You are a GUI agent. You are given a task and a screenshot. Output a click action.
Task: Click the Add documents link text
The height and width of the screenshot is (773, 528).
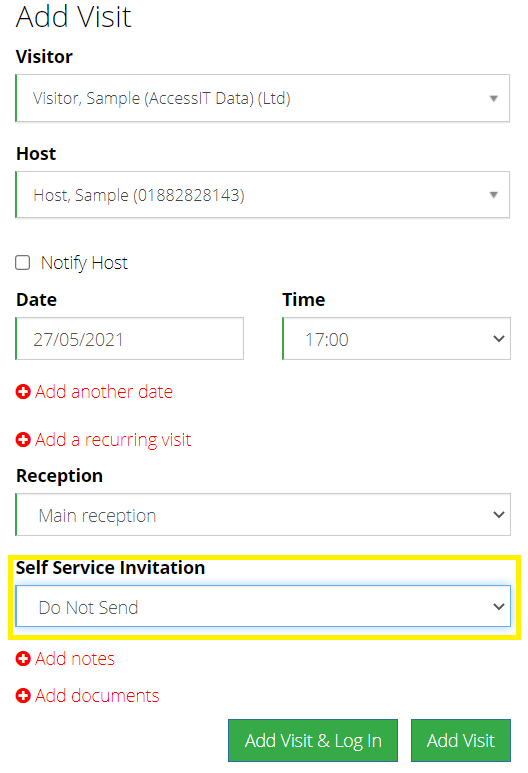pyautogui.click(x=97, y=696)
